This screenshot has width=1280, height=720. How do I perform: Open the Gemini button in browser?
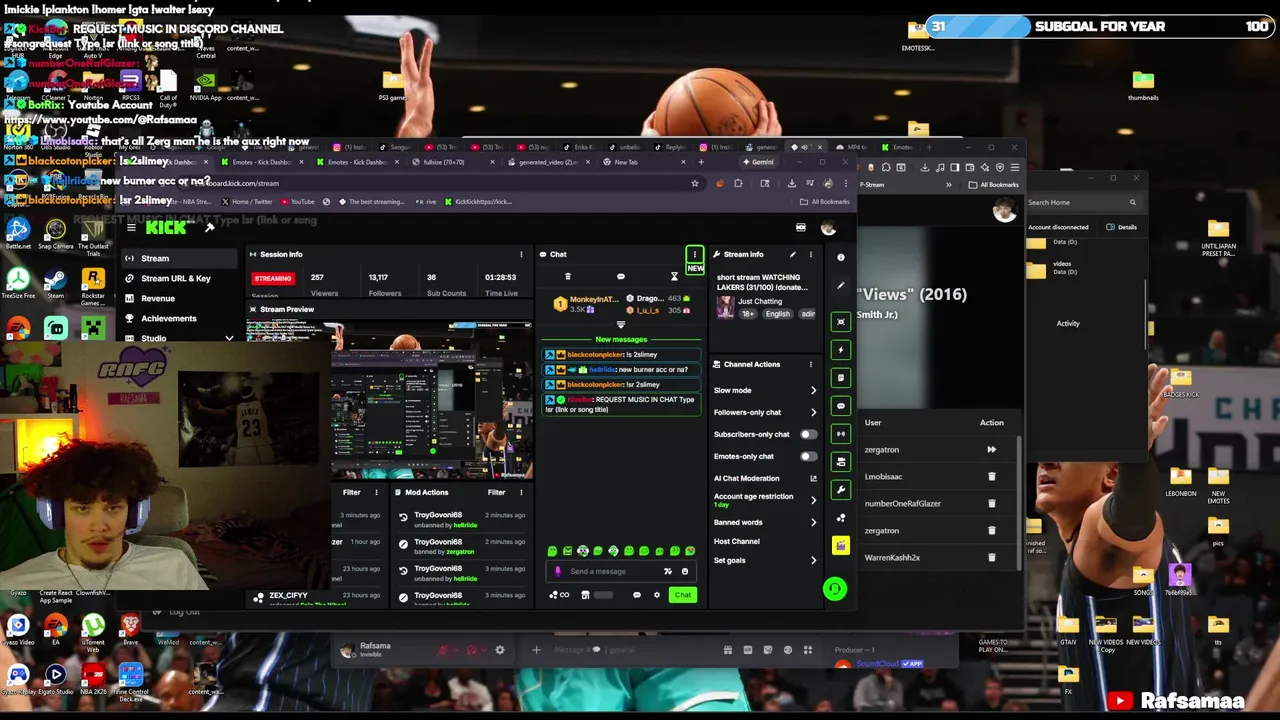pyautogui.click(x=759, y=162)
